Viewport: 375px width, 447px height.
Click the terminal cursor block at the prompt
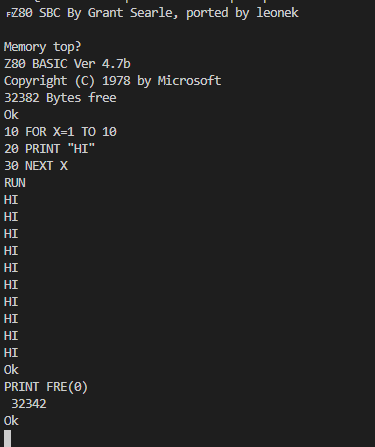(8, 438)
